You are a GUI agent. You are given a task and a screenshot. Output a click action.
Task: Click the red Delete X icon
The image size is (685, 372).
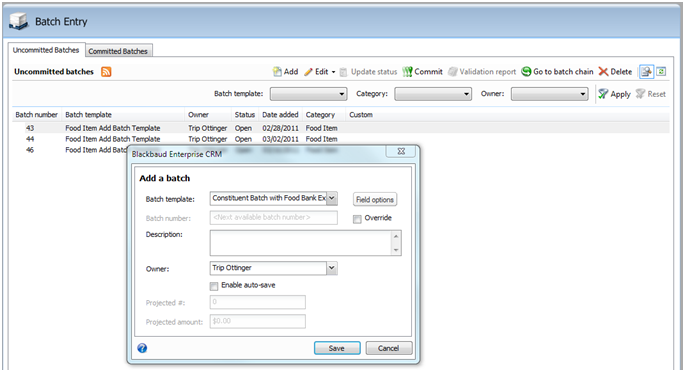click(603, 72)
